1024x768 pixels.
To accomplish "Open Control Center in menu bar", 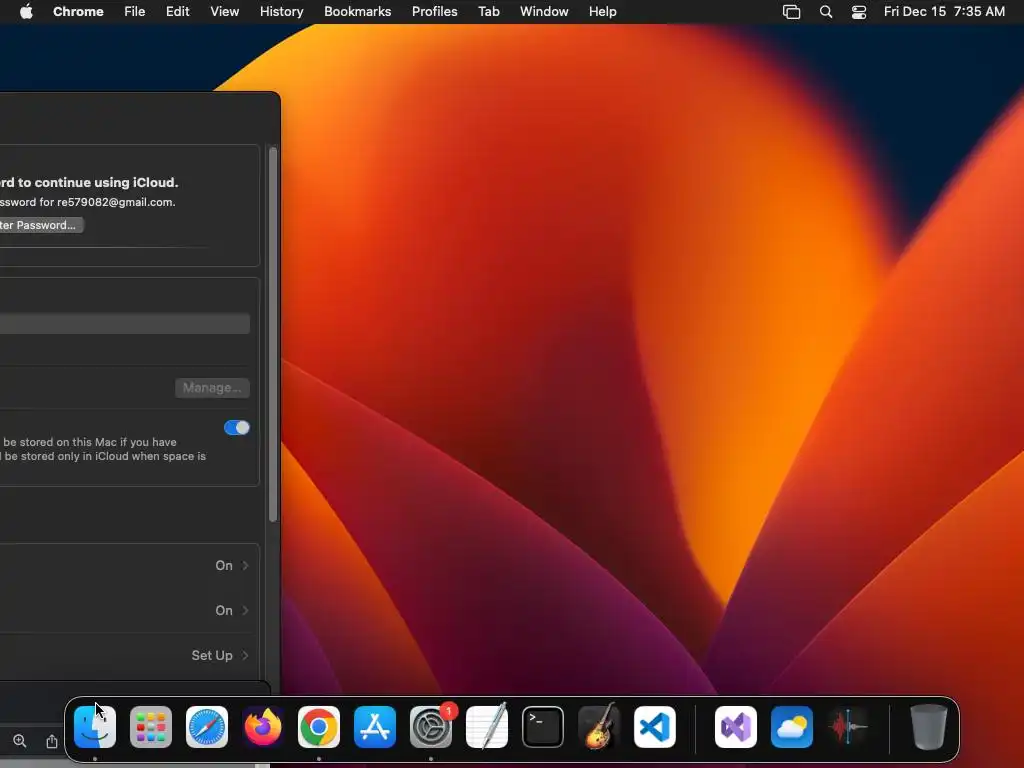I will tap(859, 12).
